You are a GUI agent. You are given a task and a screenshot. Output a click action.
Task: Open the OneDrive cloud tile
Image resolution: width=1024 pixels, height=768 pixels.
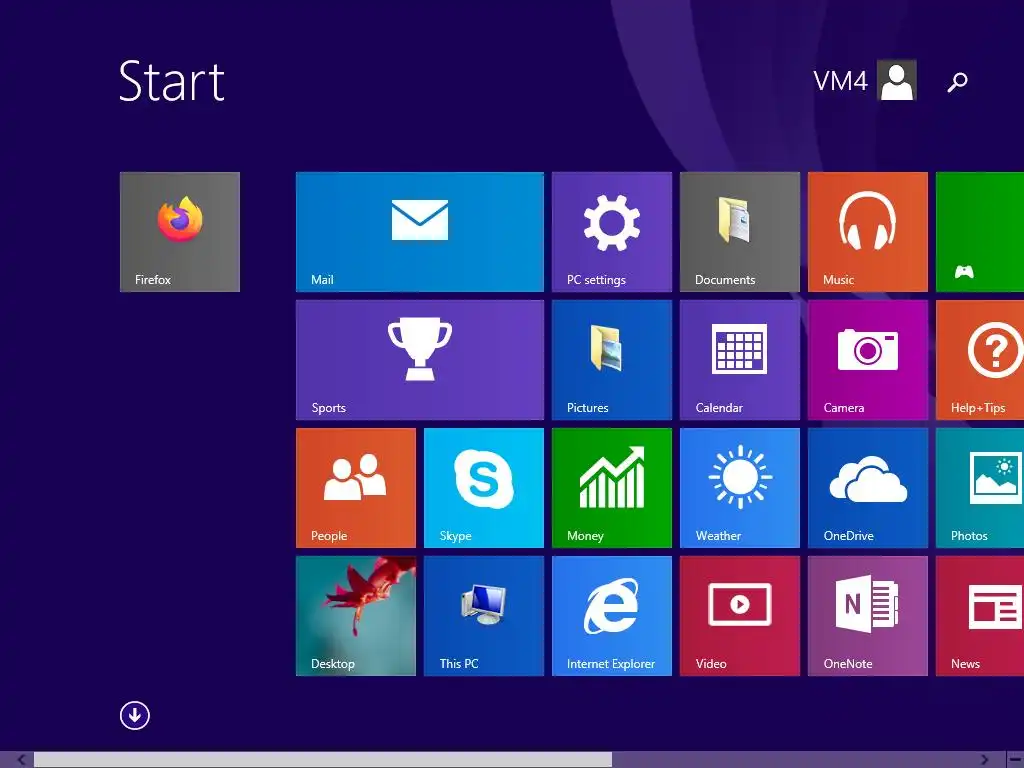click(x=867, y=488)
